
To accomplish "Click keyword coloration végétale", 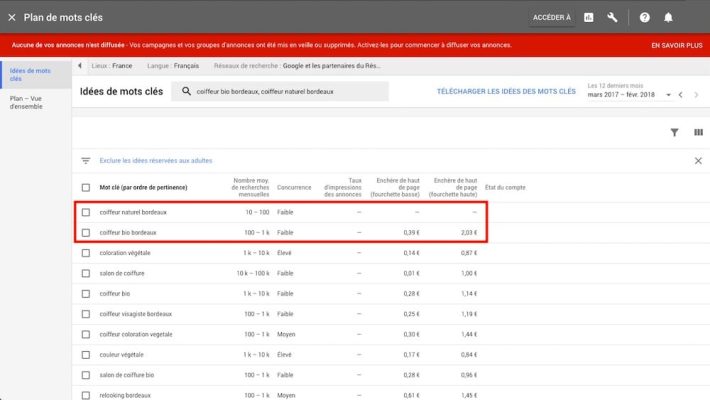I will (125, 253).
